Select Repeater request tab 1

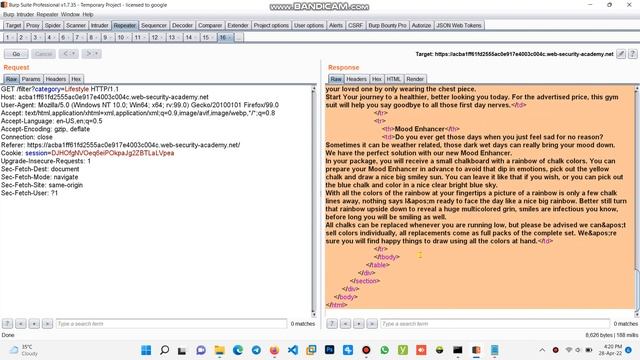[x=9, y=37]
